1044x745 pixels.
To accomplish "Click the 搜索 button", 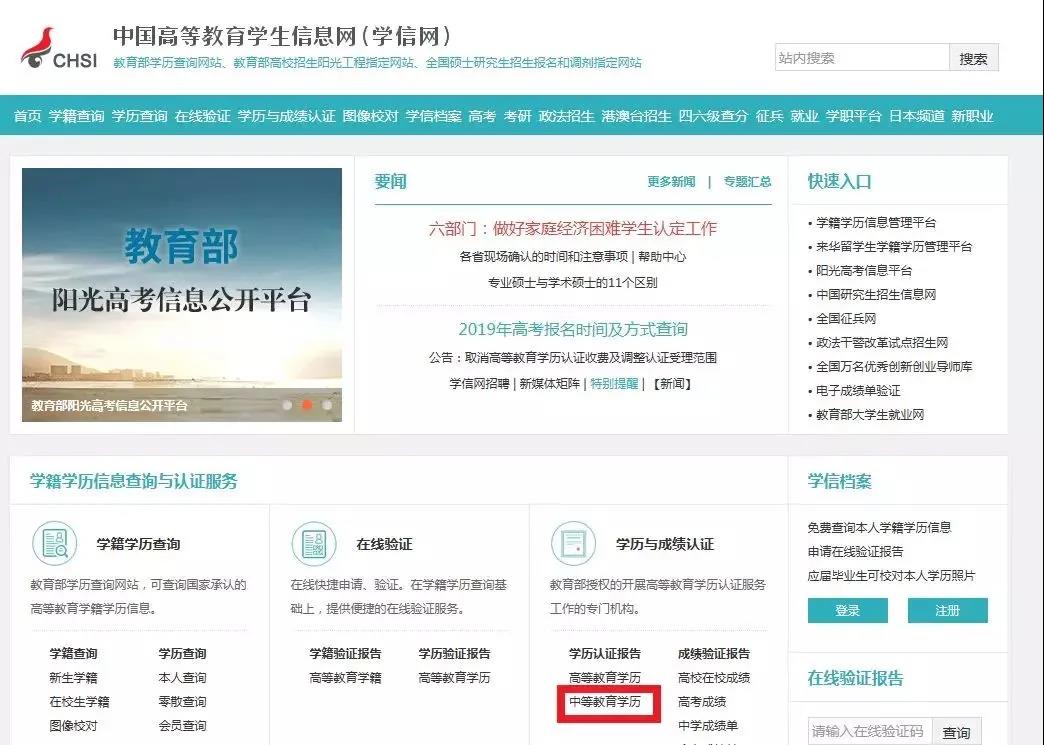I will tap(973, 58).
